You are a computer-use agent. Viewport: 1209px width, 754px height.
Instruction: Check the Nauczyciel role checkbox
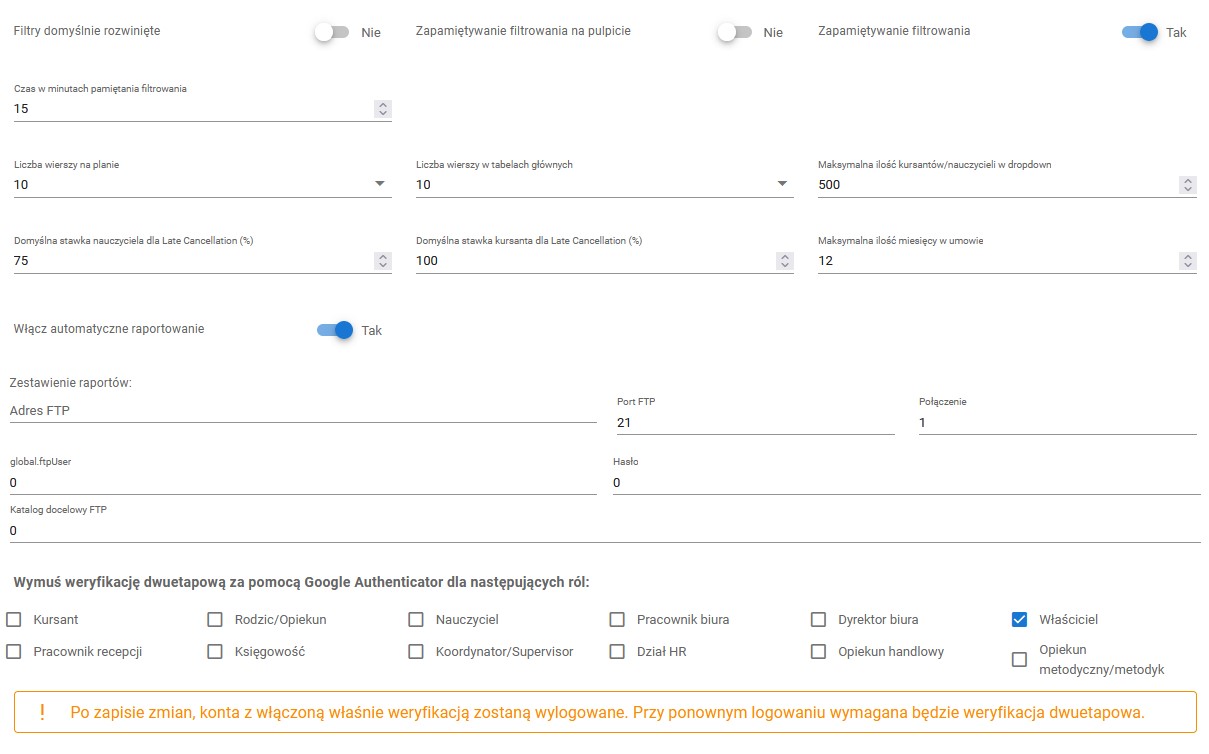(416, 619)
